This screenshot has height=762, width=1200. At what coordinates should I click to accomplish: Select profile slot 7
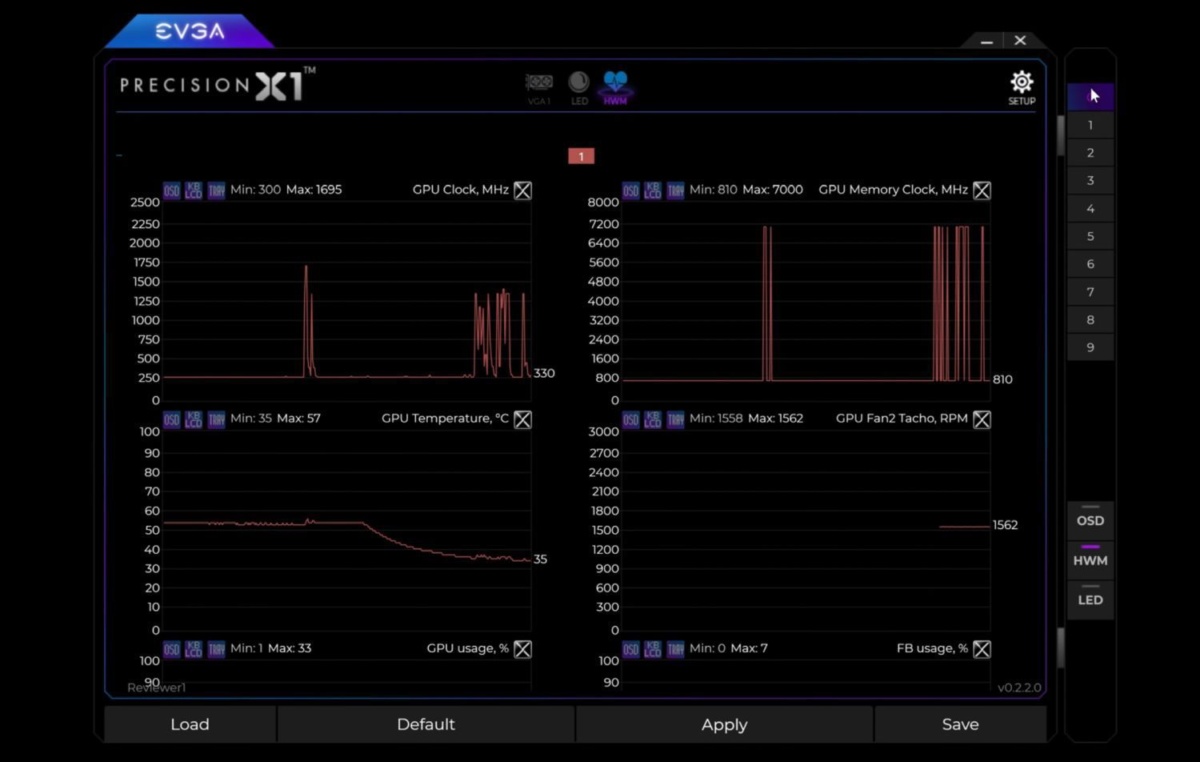tap(1090, 292)
